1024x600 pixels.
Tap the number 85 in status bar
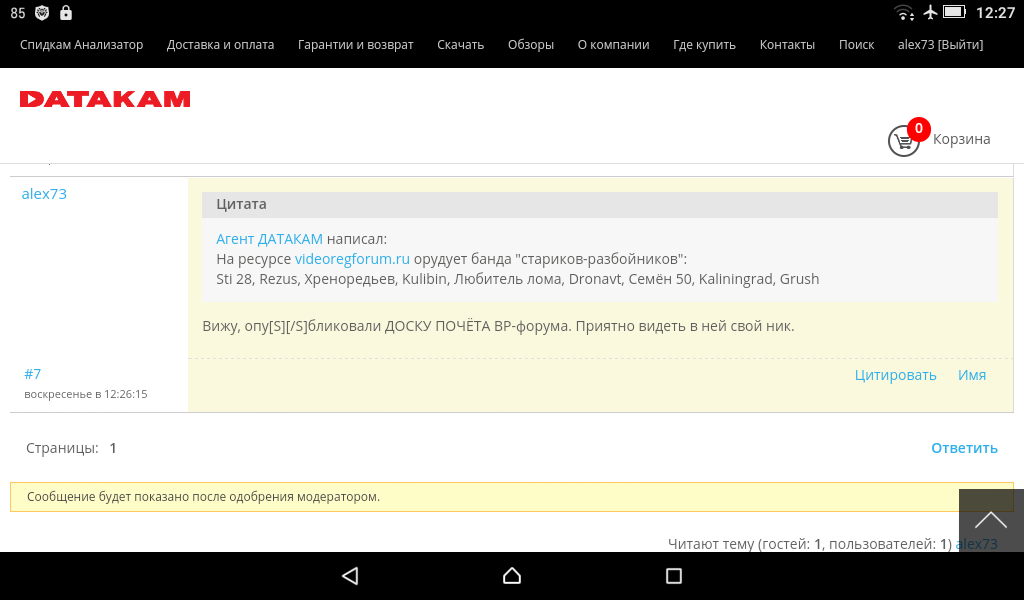tap(18, 13)
